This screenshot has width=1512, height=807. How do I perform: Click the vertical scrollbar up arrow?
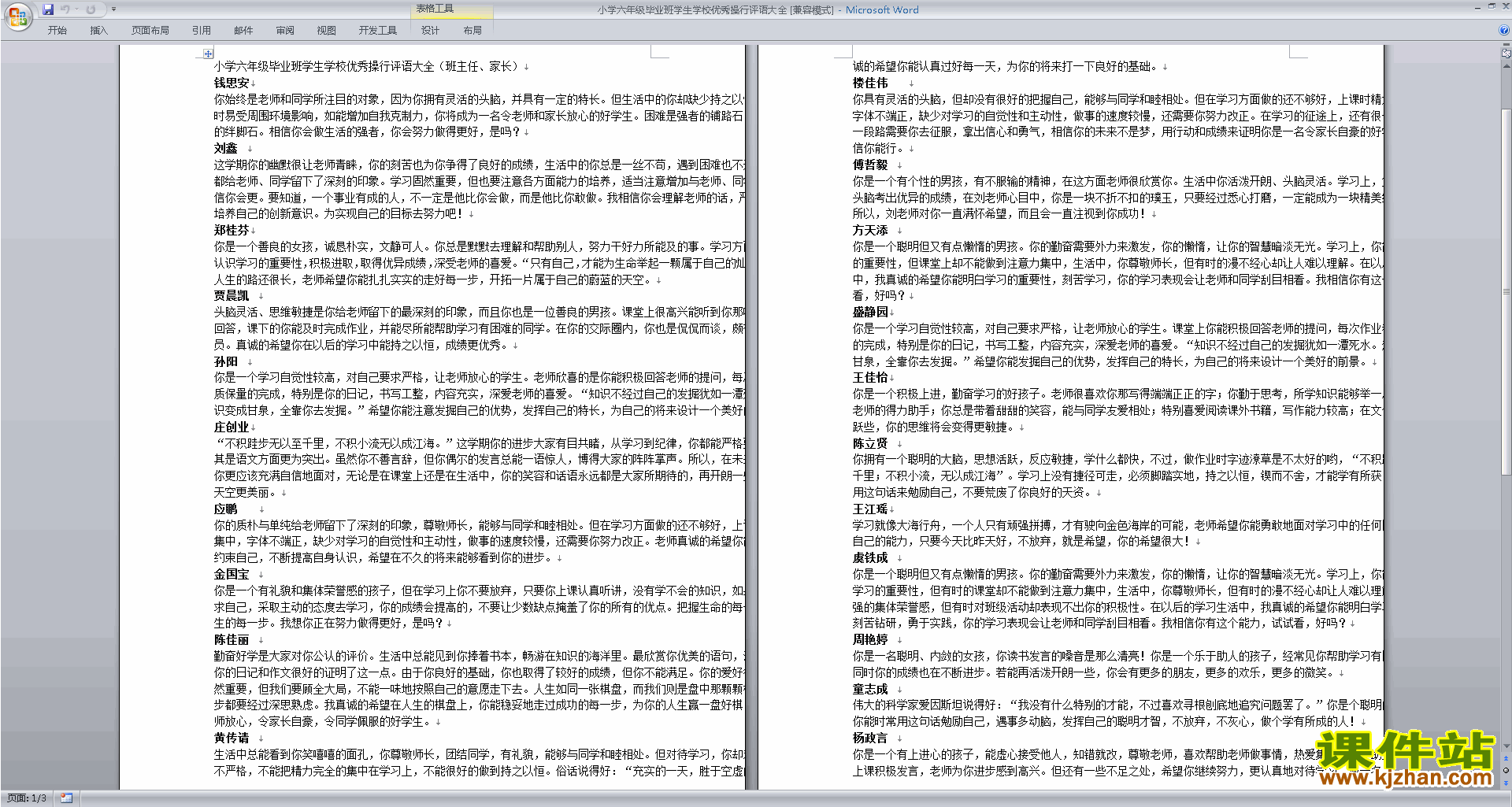[x=1506, y=65]
